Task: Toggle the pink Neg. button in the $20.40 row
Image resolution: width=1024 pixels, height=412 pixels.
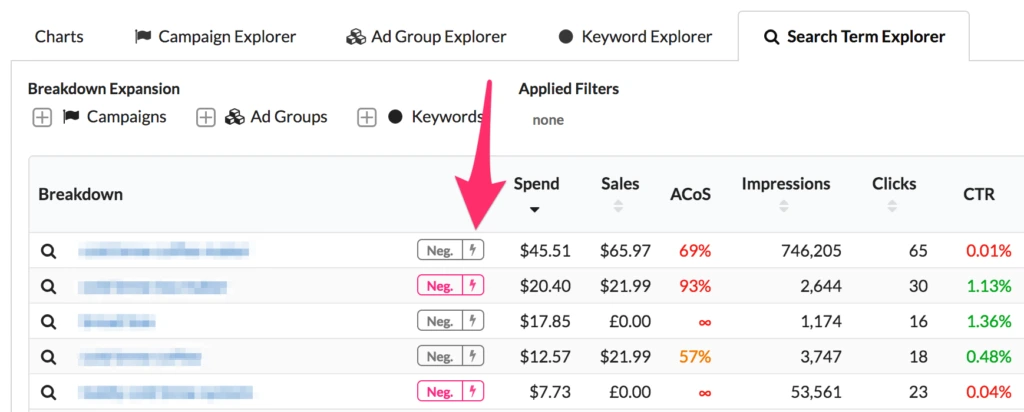Action: (440, 286)
